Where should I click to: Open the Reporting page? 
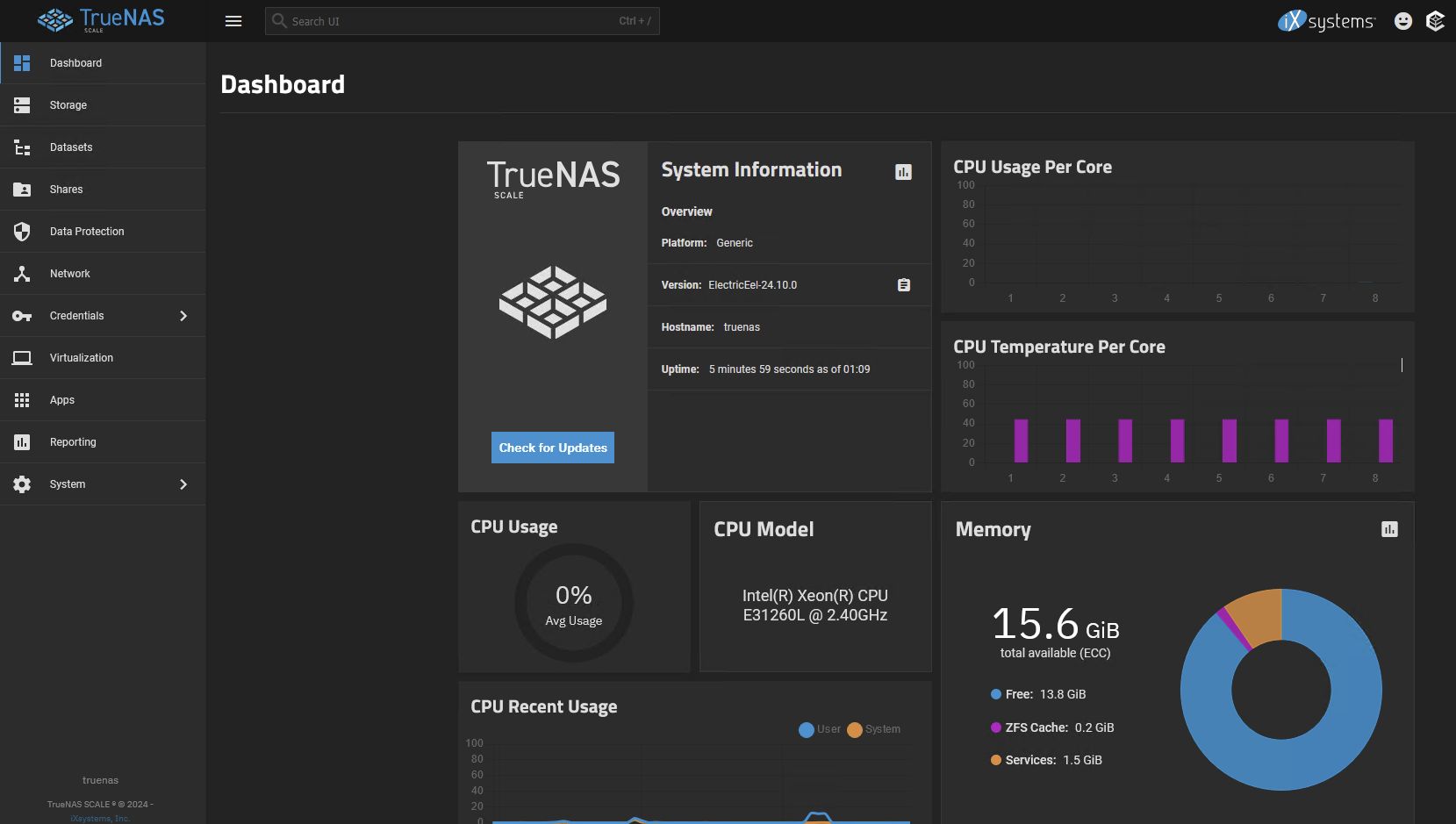tap(72, 441)
